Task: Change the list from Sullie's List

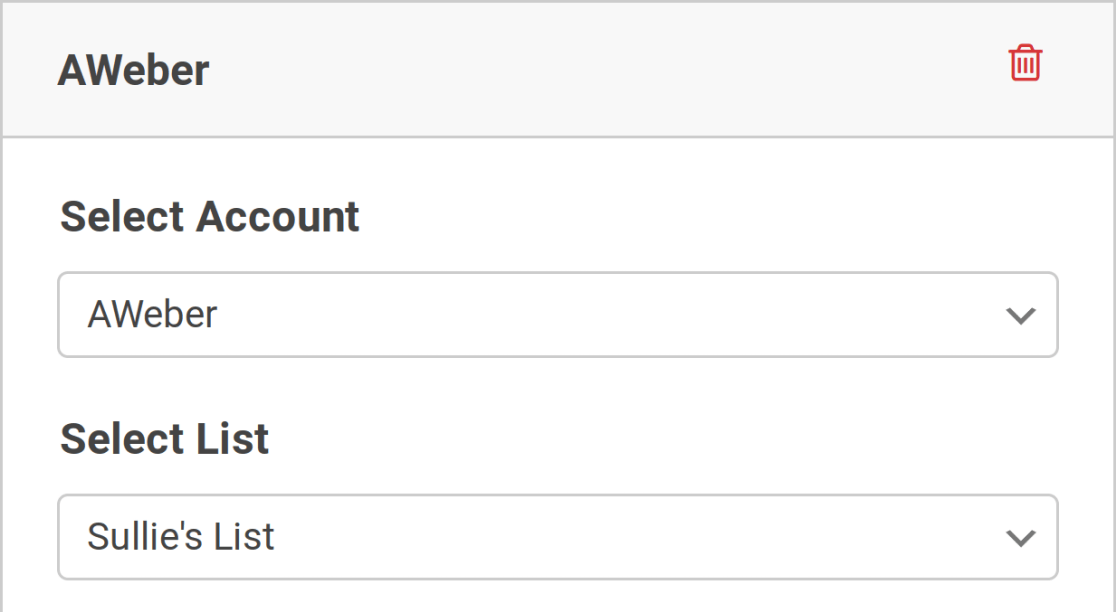Action: [x=557, y=537]
